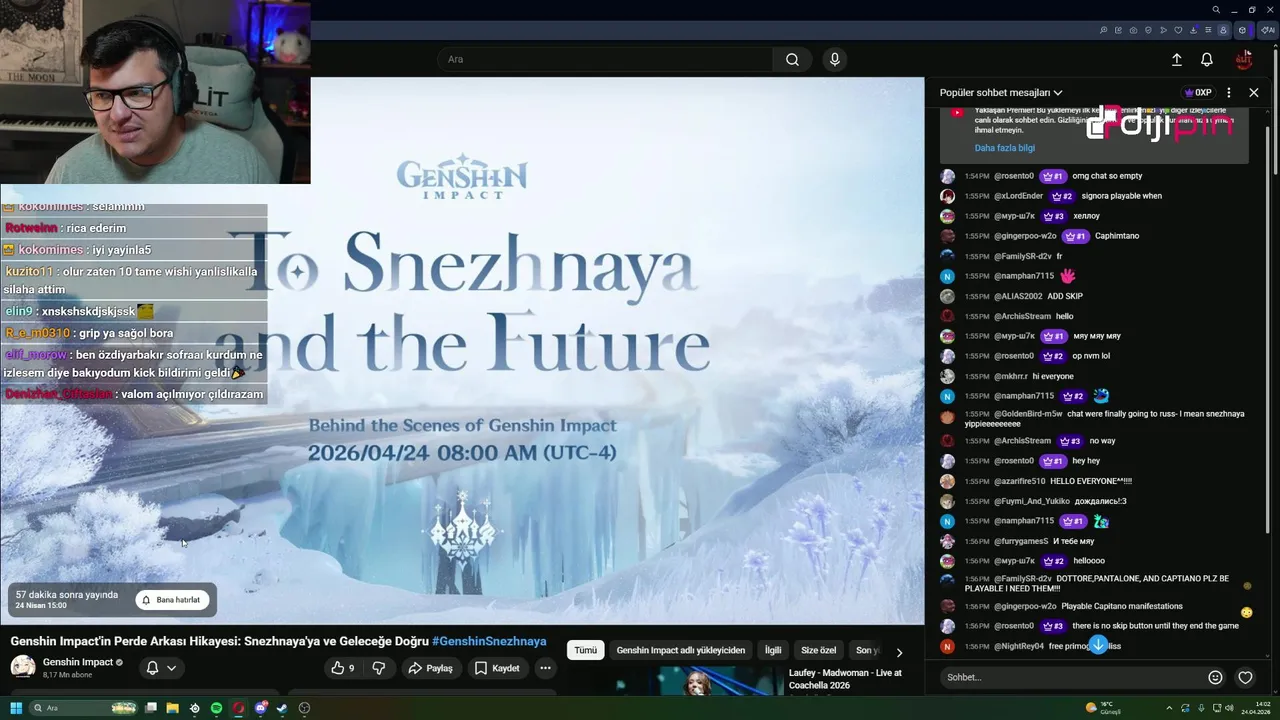This screenshot has width=1280, height=720.
Task: Open Opera downloads icon
Action: pyautogui.click(x=1193, y=30)
